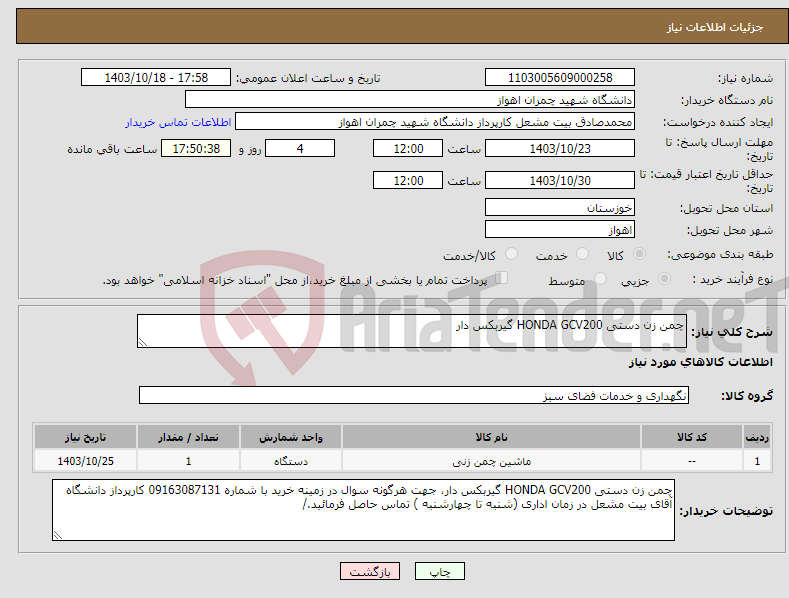Toggle the treasury bonds payment checkbox

pos(502,278)
